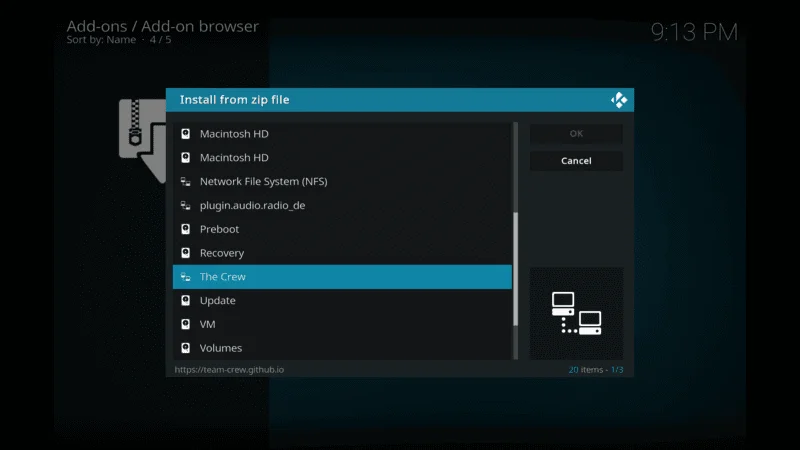Open the VM volume

pos(342,324)
